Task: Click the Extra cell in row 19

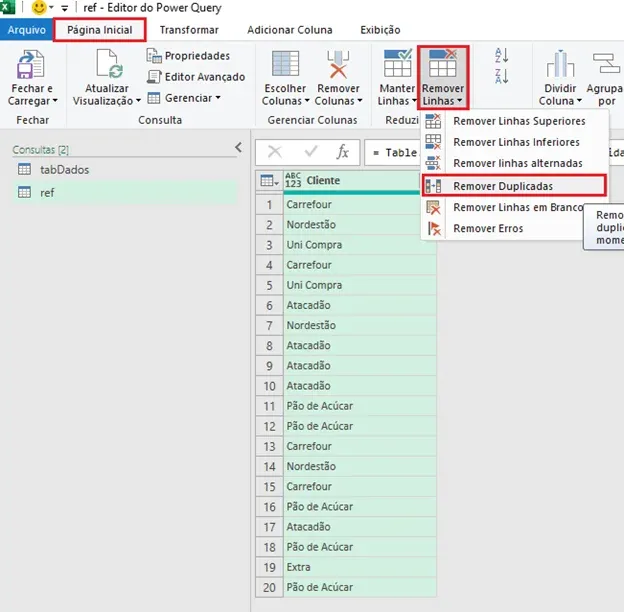Action: pos(360,567)
